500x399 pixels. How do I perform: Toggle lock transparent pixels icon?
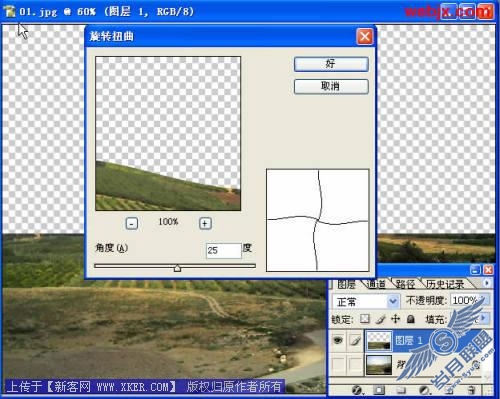point(365,319)
